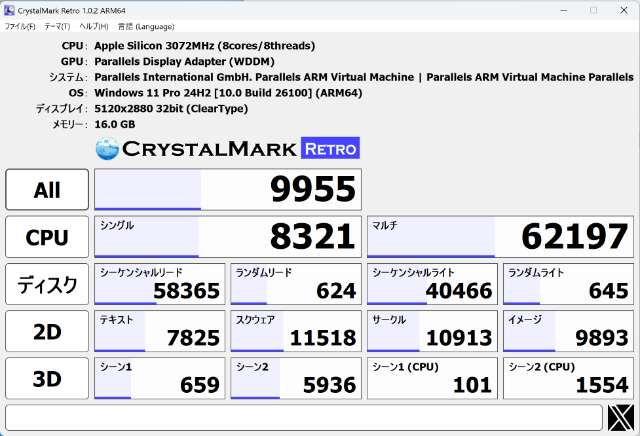Run all benchmarks with the All button
640x436 pixels.
47,190
